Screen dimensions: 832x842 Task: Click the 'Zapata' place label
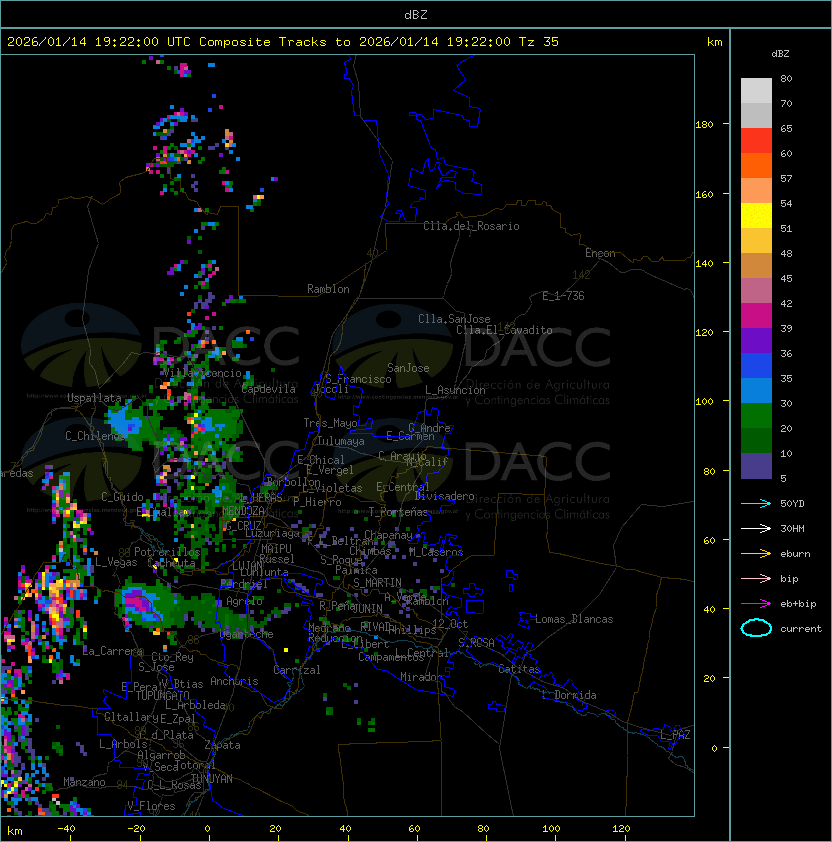point(222,745)
